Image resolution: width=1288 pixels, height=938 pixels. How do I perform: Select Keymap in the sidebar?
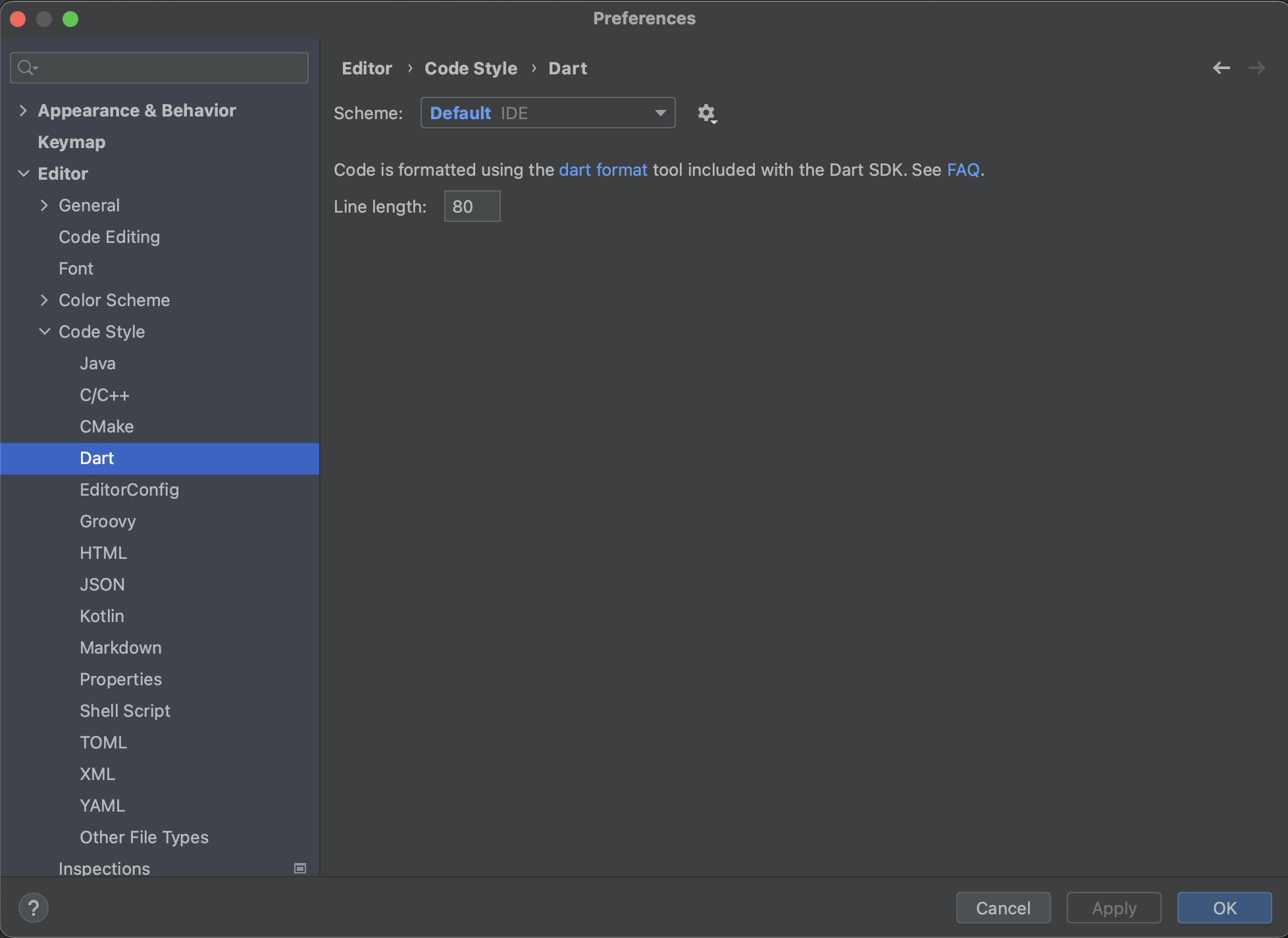click(x=71, y=142)
